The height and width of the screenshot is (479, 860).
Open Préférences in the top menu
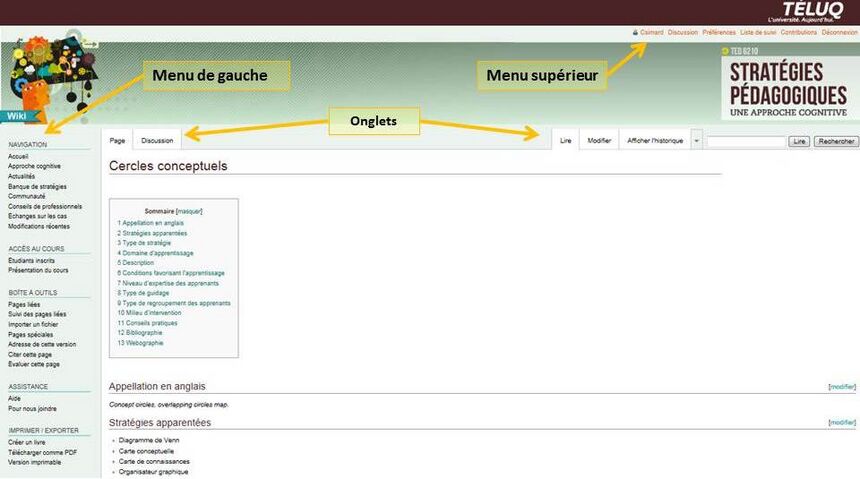click(x=719, y=32)
